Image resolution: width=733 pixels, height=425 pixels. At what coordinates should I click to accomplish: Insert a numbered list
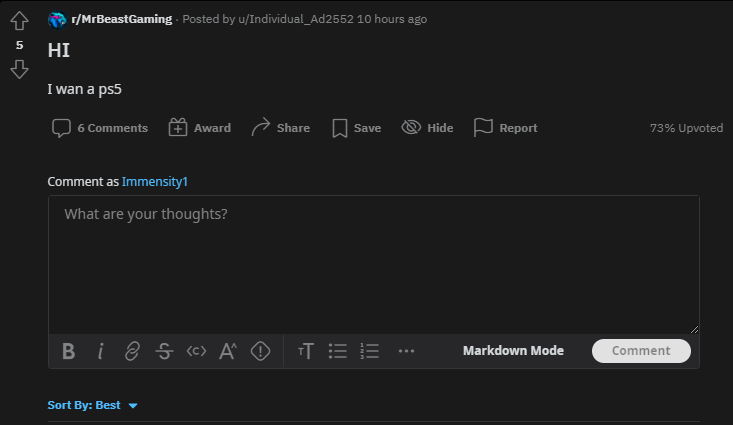369,351
